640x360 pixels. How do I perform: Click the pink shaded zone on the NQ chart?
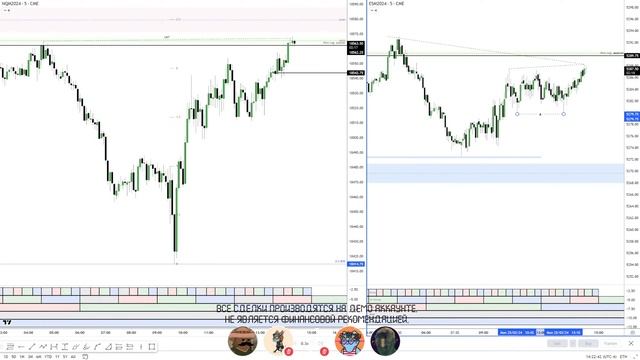(173, 20)
